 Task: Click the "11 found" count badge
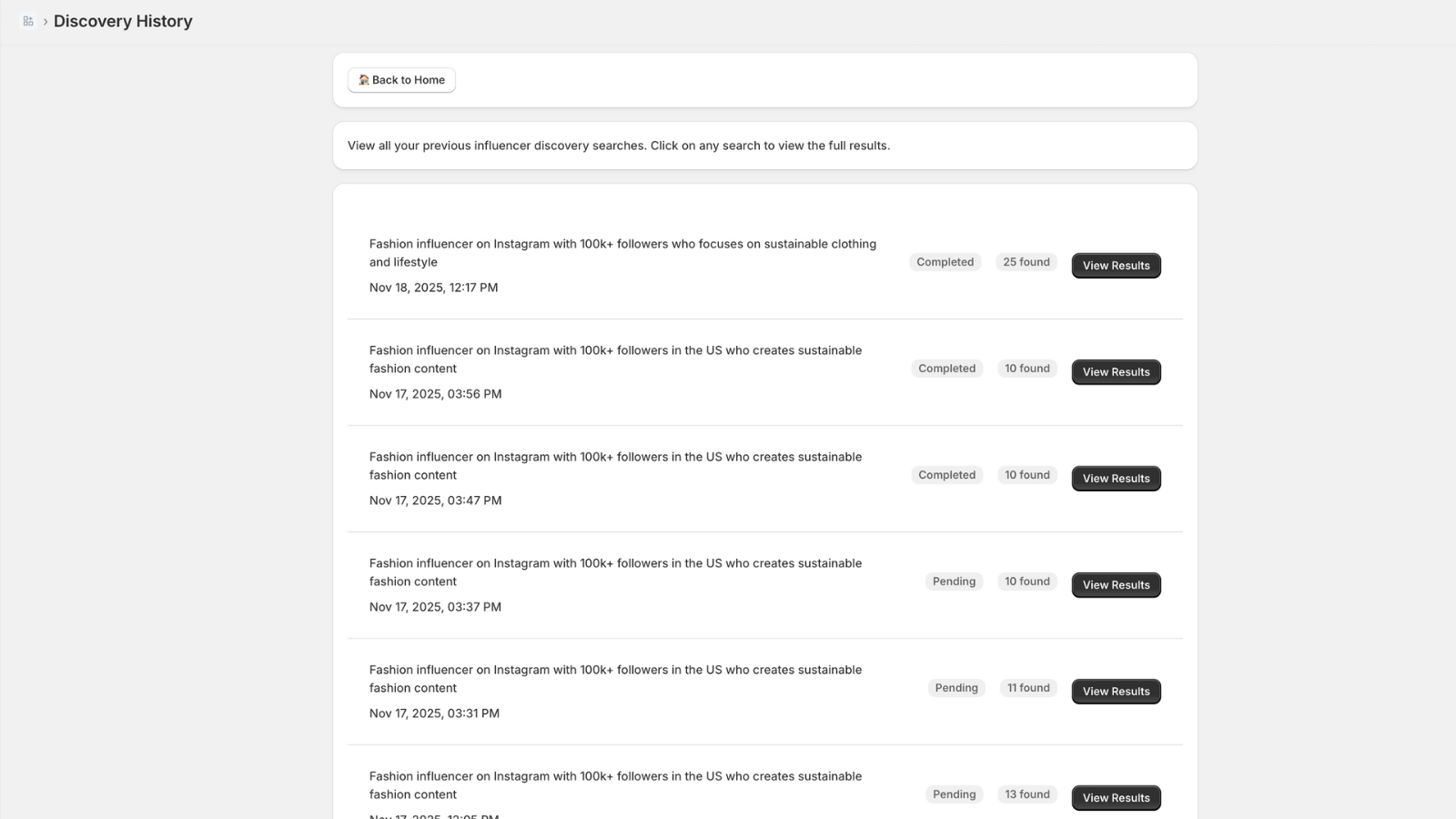(x=1028, y=688)
